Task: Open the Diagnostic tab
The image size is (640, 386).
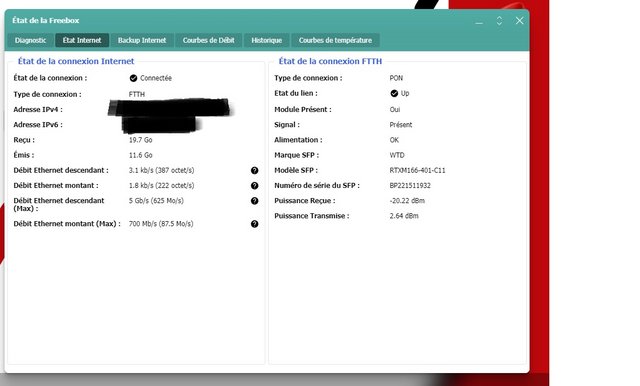Action: pyautogui.click(x=30, y=40)
